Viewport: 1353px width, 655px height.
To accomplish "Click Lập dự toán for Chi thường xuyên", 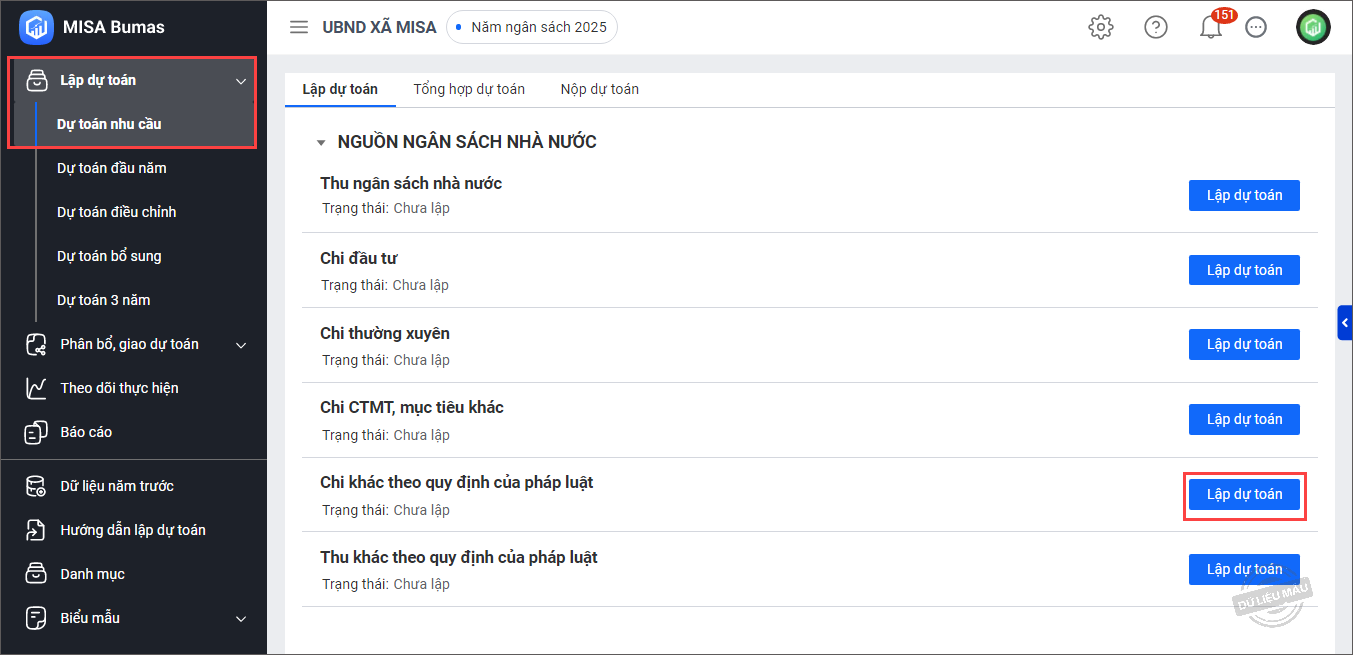I will click(1244, 344).
